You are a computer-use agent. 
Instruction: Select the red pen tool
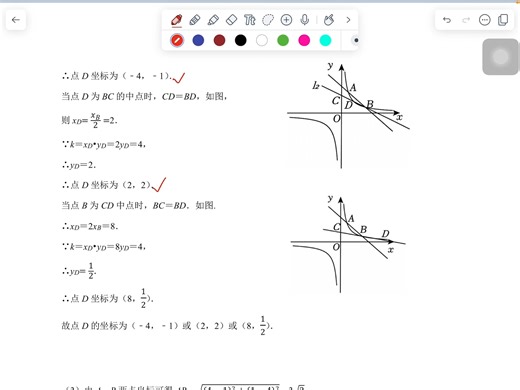pos(177,20)
